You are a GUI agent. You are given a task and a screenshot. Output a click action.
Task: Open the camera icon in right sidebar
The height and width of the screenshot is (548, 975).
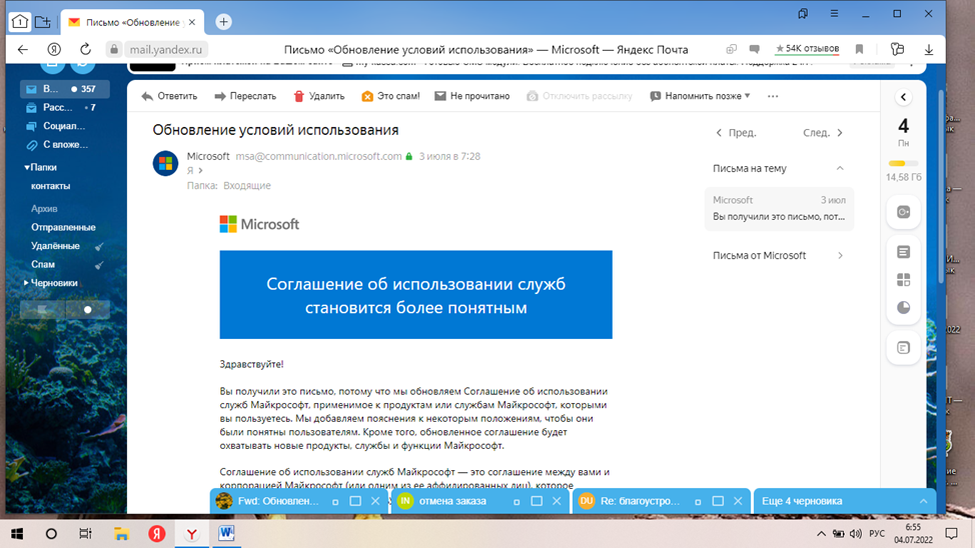pyautogui.click(x=903, y=212)
